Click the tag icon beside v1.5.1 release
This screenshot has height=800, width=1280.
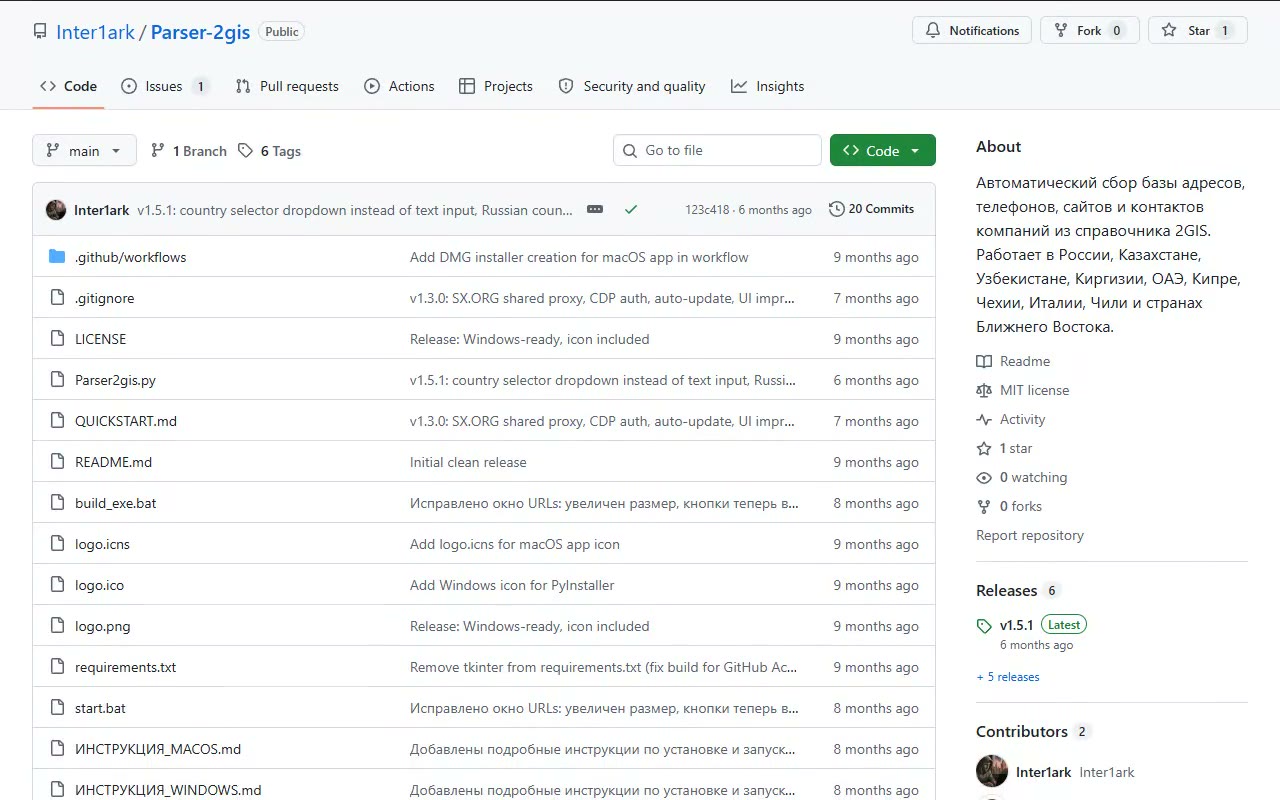pyautogui.click(x=984, y=626)
